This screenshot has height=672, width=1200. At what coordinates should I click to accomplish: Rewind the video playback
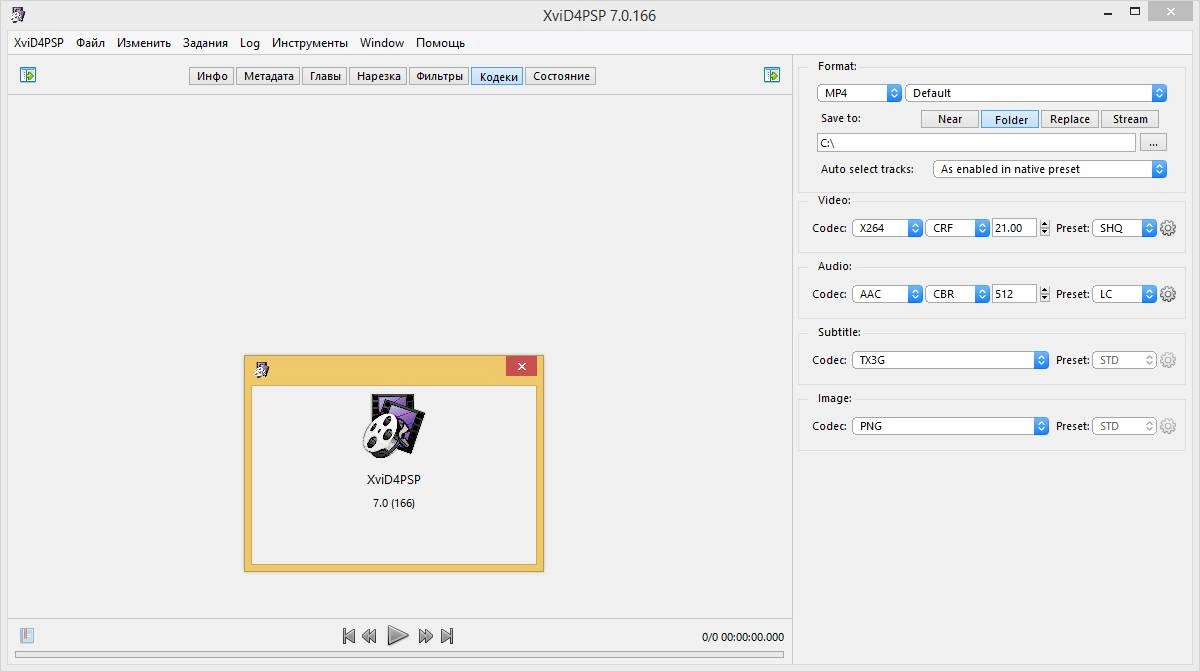pyautogui.click(x=369, y=636)
